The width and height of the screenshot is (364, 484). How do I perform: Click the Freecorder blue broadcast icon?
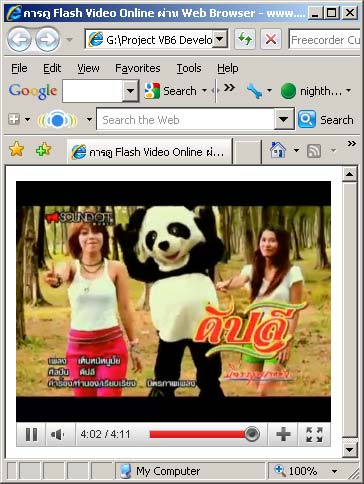[x=57, y=120]
